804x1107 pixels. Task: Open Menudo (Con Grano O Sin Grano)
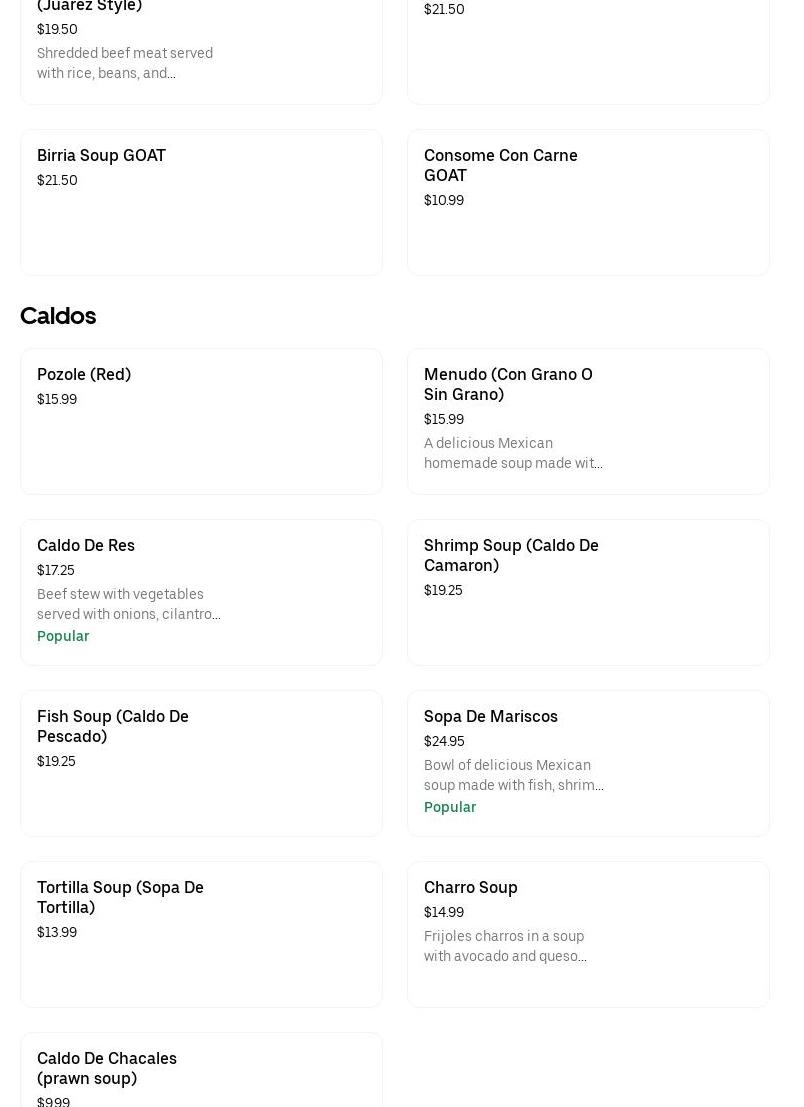508,385
